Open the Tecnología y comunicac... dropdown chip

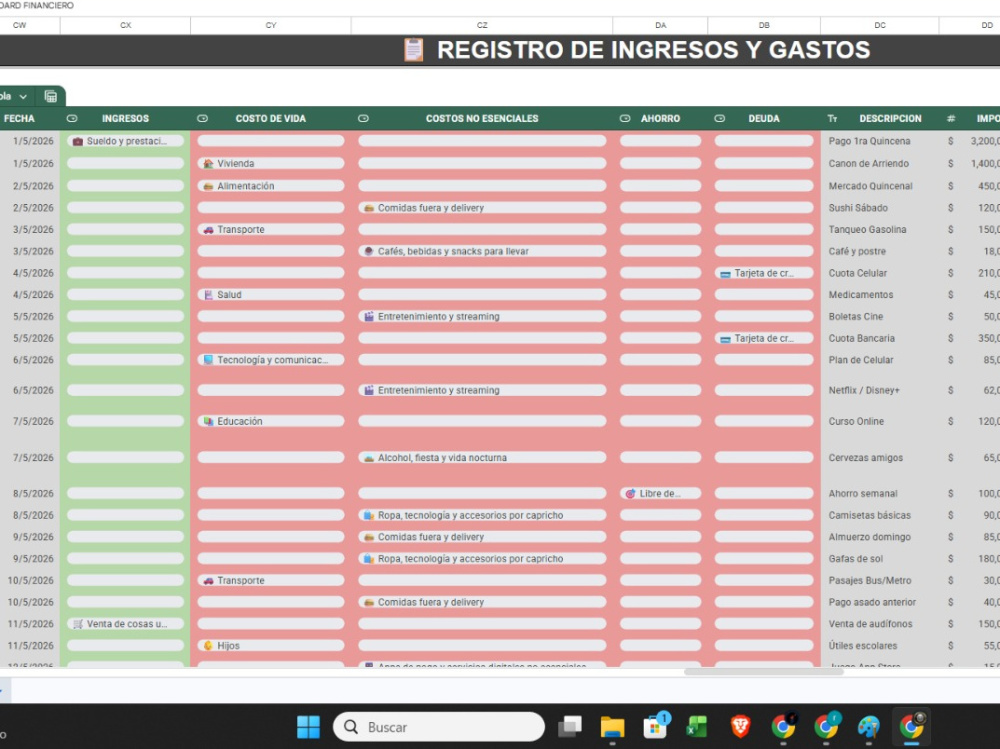(x=270, y=360)
